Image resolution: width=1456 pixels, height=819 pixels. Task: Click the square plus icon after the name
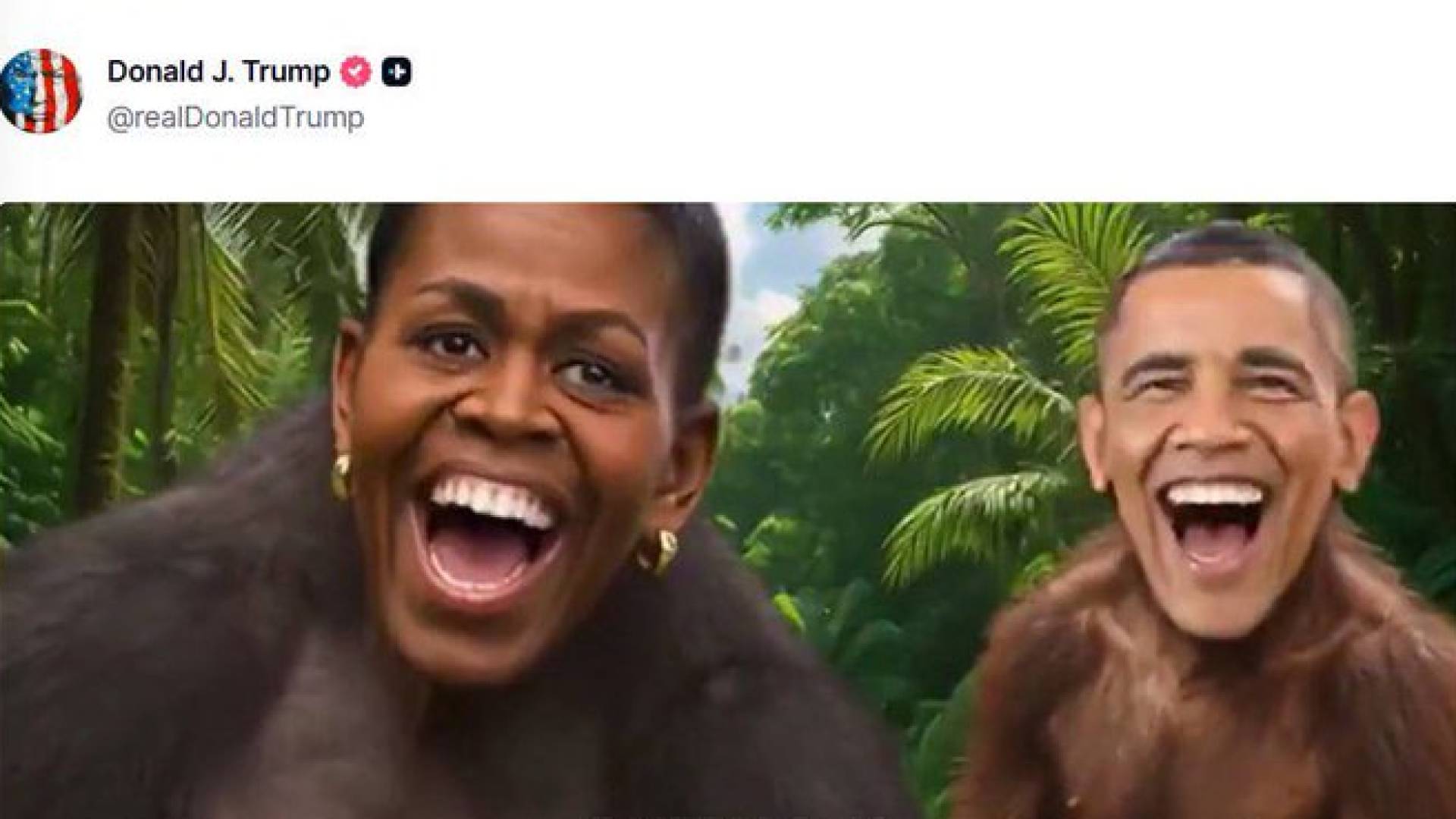[397, 72]
